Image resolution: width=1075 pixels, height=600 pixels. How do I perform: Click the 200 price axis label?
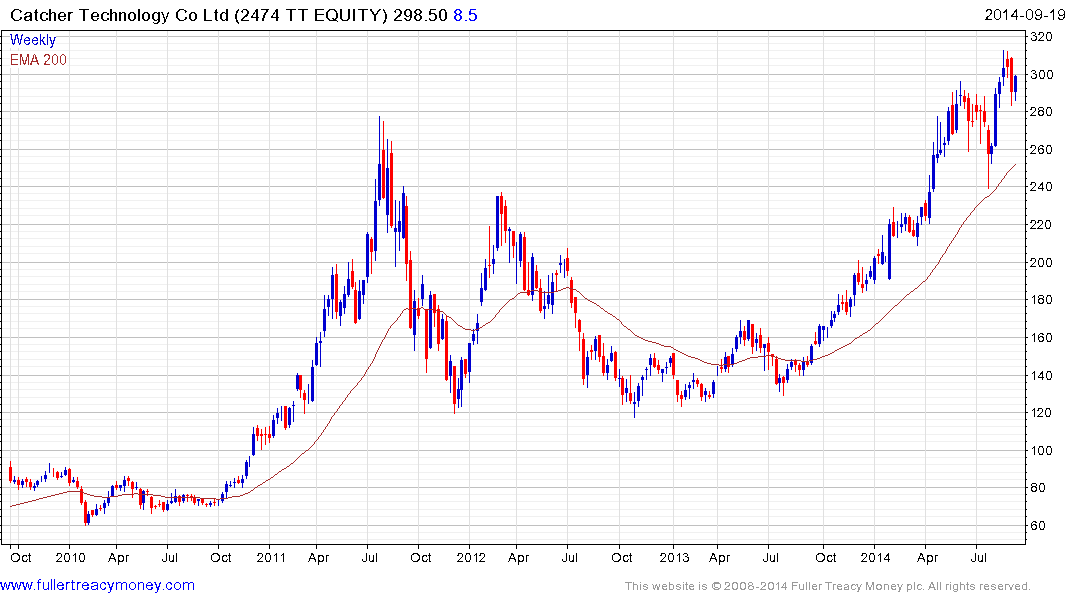coord(1041,262)
